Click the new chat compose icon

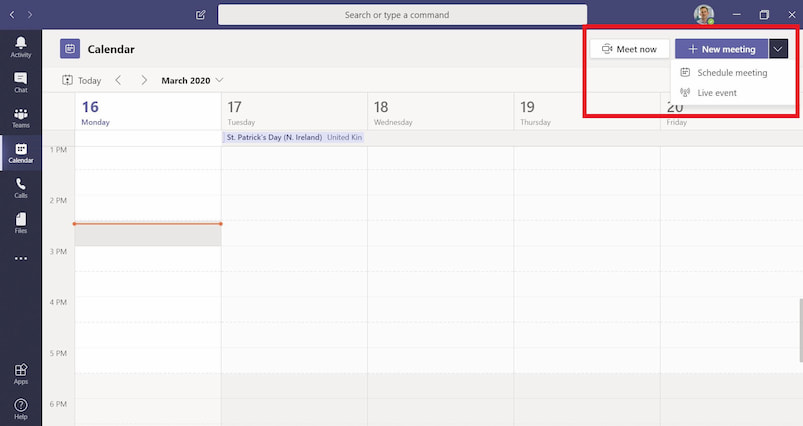coord(201,15)
